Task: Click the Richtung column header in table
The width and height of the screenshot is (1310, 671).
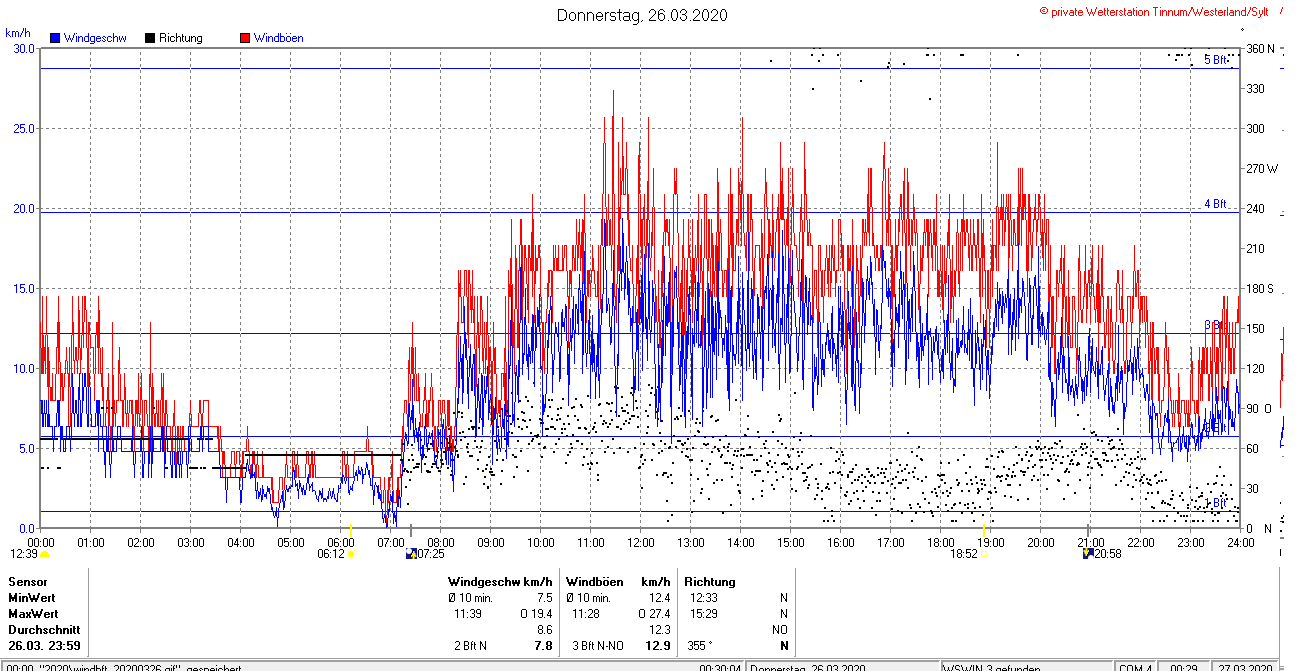Action: 710,581
